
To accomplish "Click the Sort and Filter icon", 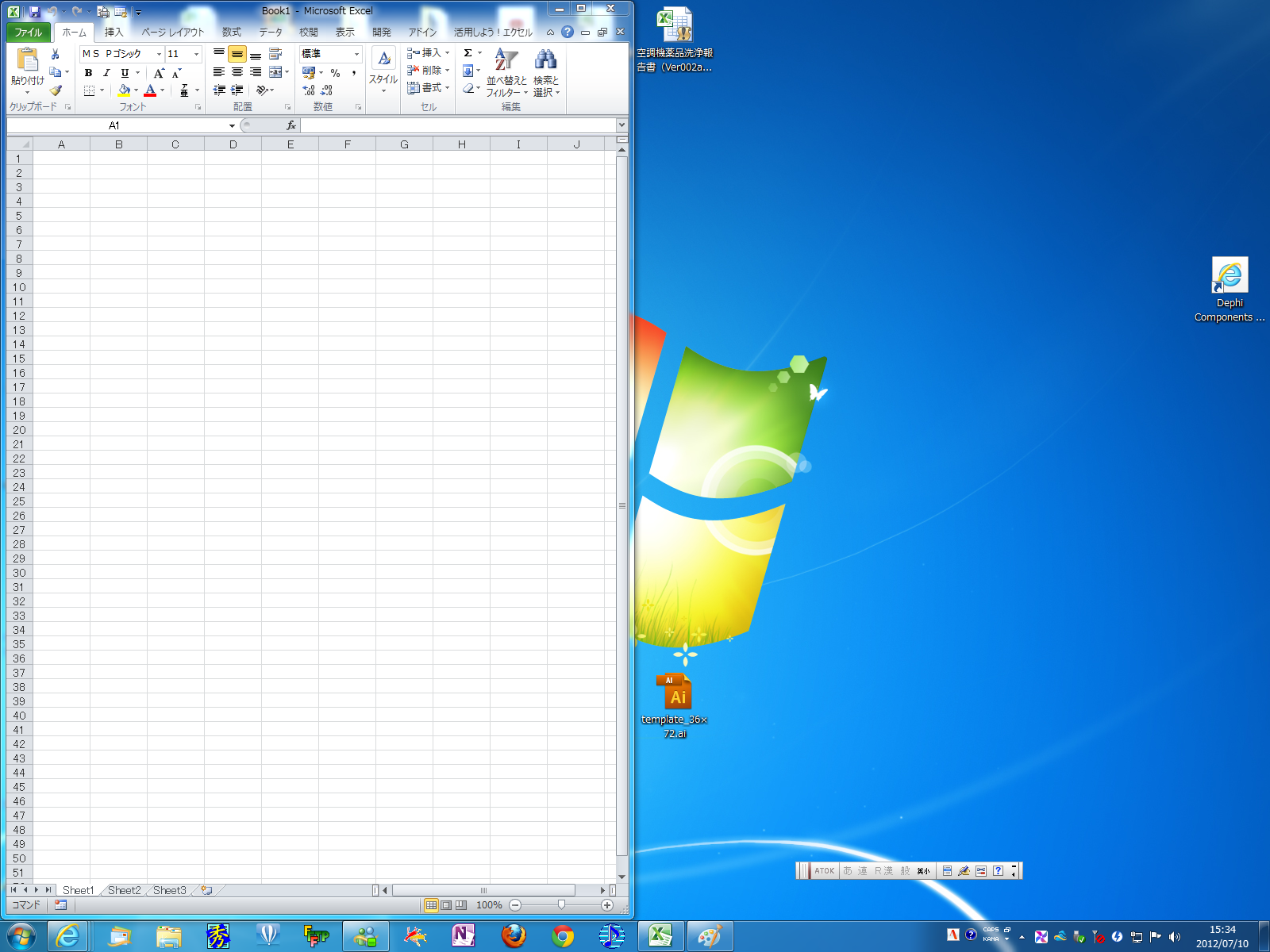I will [506, 60].
